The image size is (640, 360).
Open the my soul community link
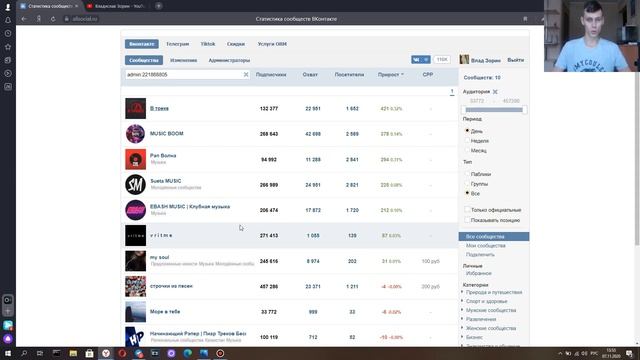click(159, 257)
